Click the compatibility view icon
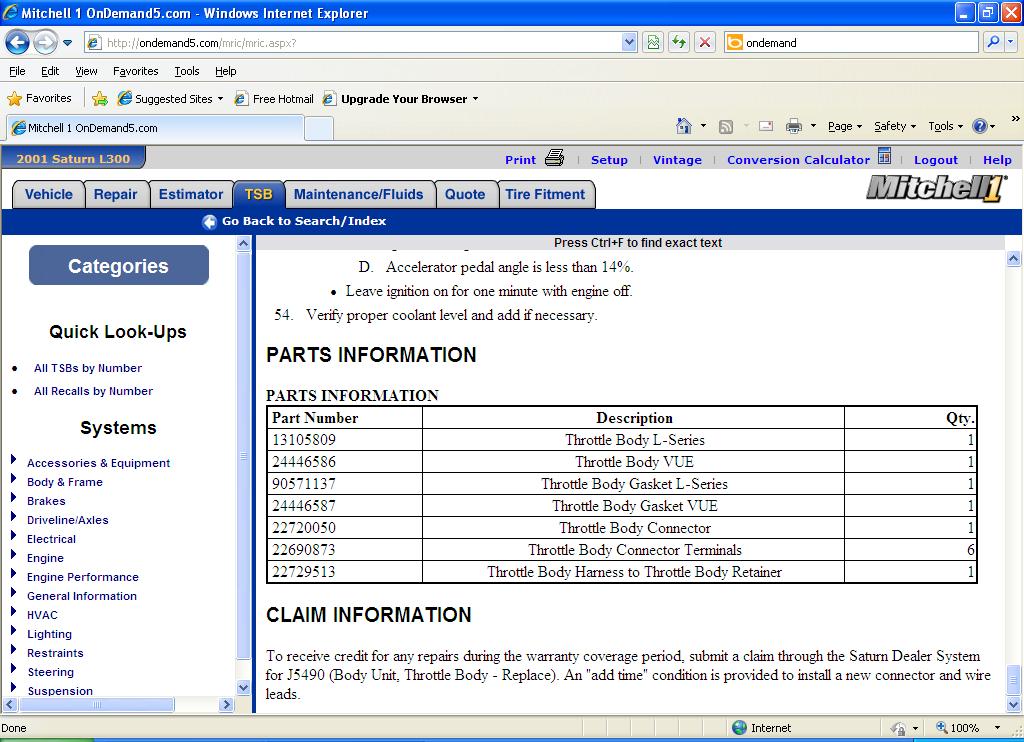 tap(653, 43)
